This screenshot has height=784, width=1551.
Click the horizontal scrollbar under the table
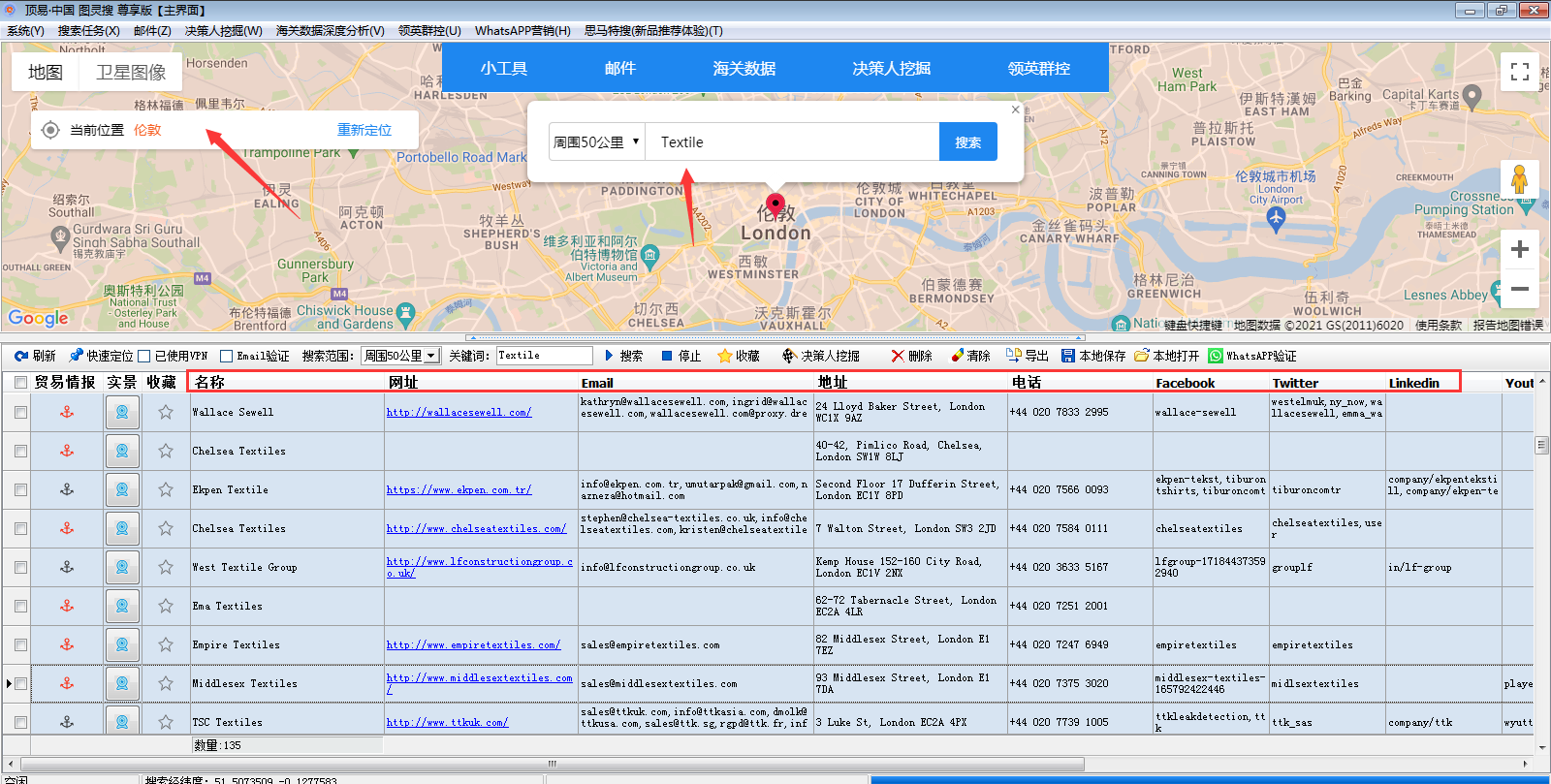(553, 764)
